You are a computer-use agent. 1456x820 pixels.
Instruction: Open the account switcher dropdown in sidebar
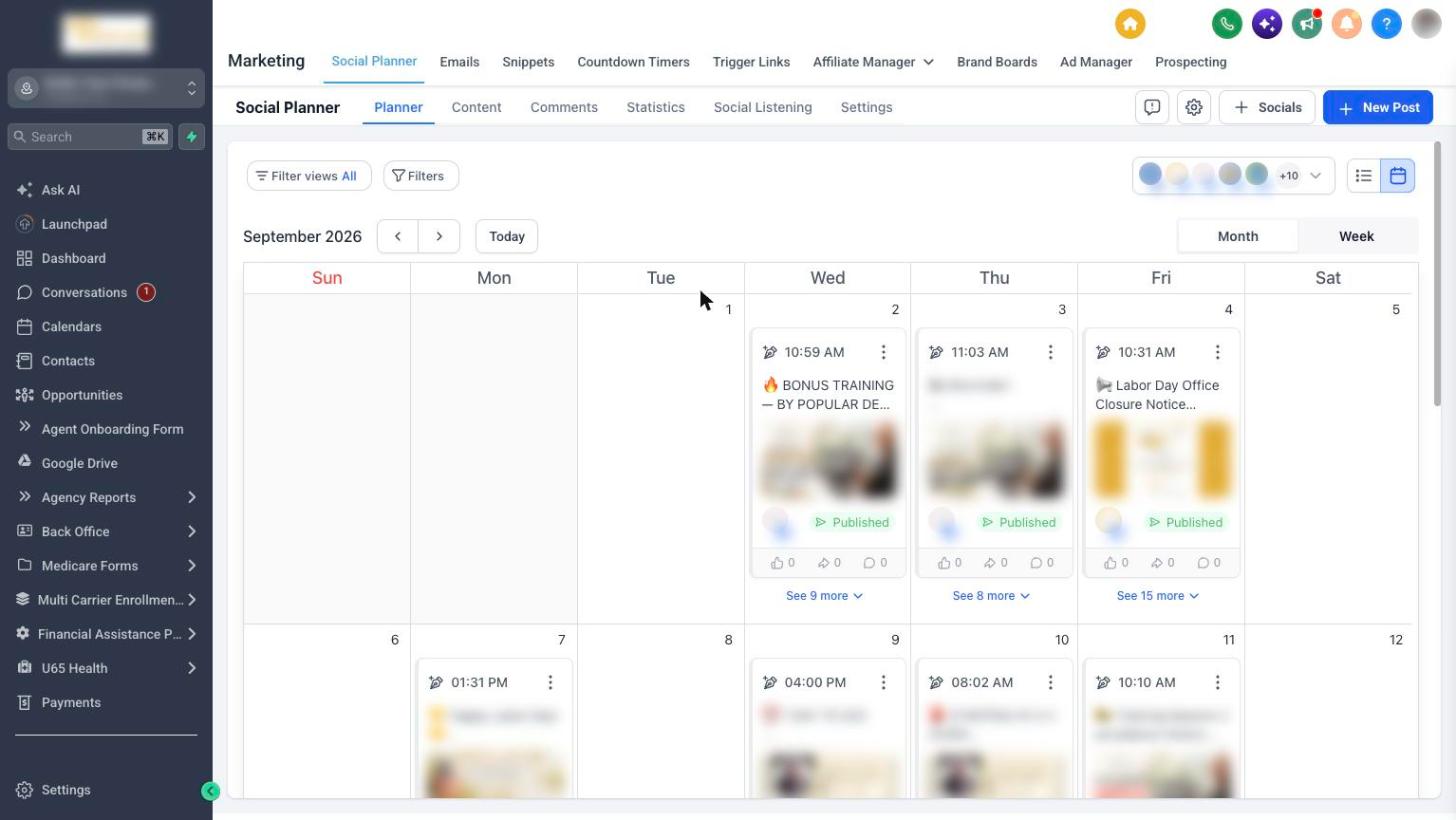[x=106, y=88]
